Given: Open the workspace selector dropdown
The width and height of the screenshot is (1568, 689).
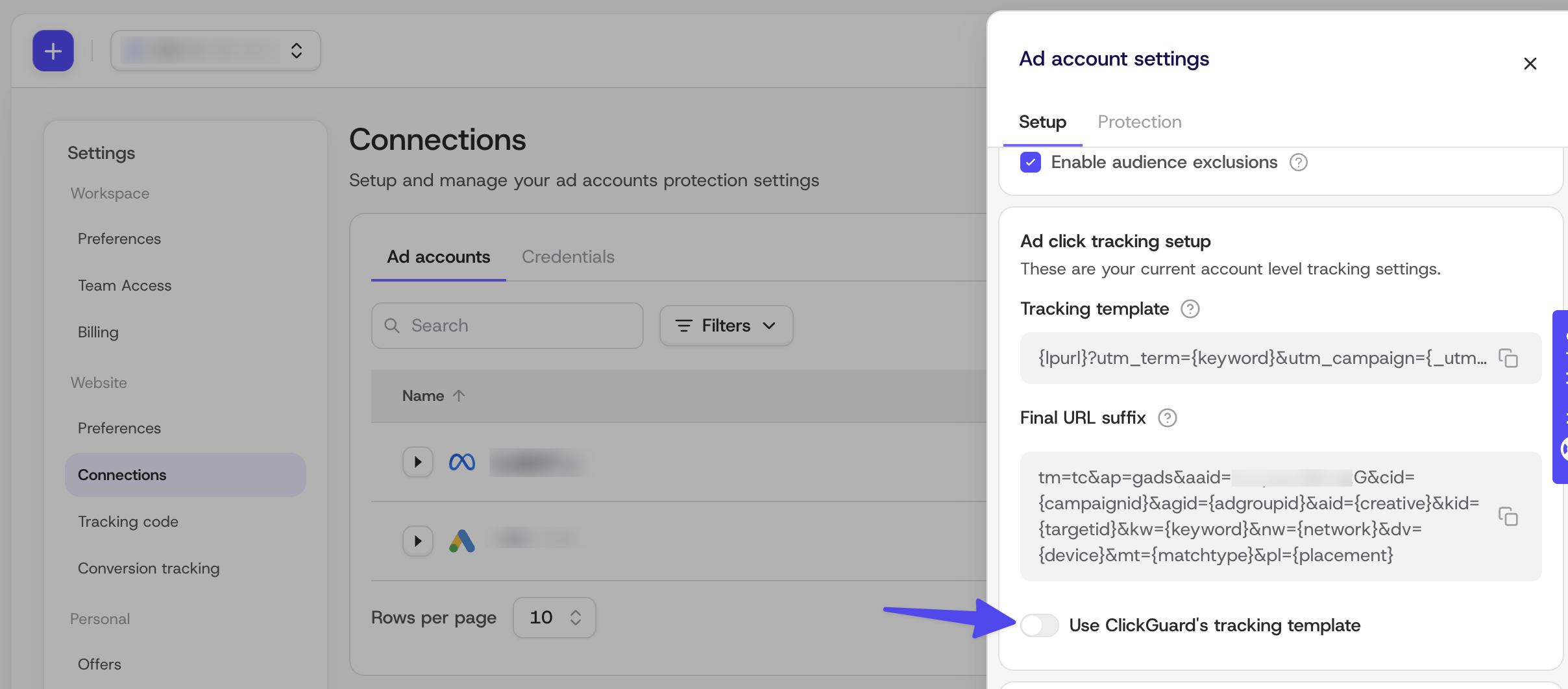Looking at the screenshot, I should [x=215, y=51].
